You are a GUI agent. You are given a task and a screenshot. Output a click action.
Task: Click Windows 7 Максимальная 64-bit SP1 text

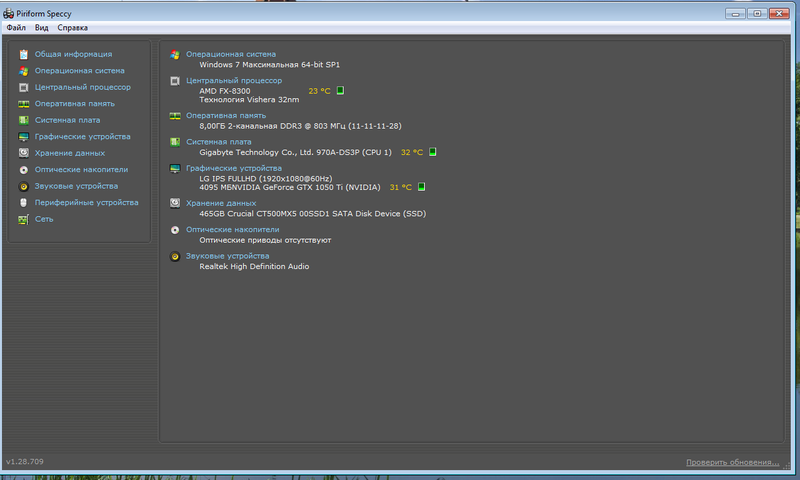pos(269,65)
